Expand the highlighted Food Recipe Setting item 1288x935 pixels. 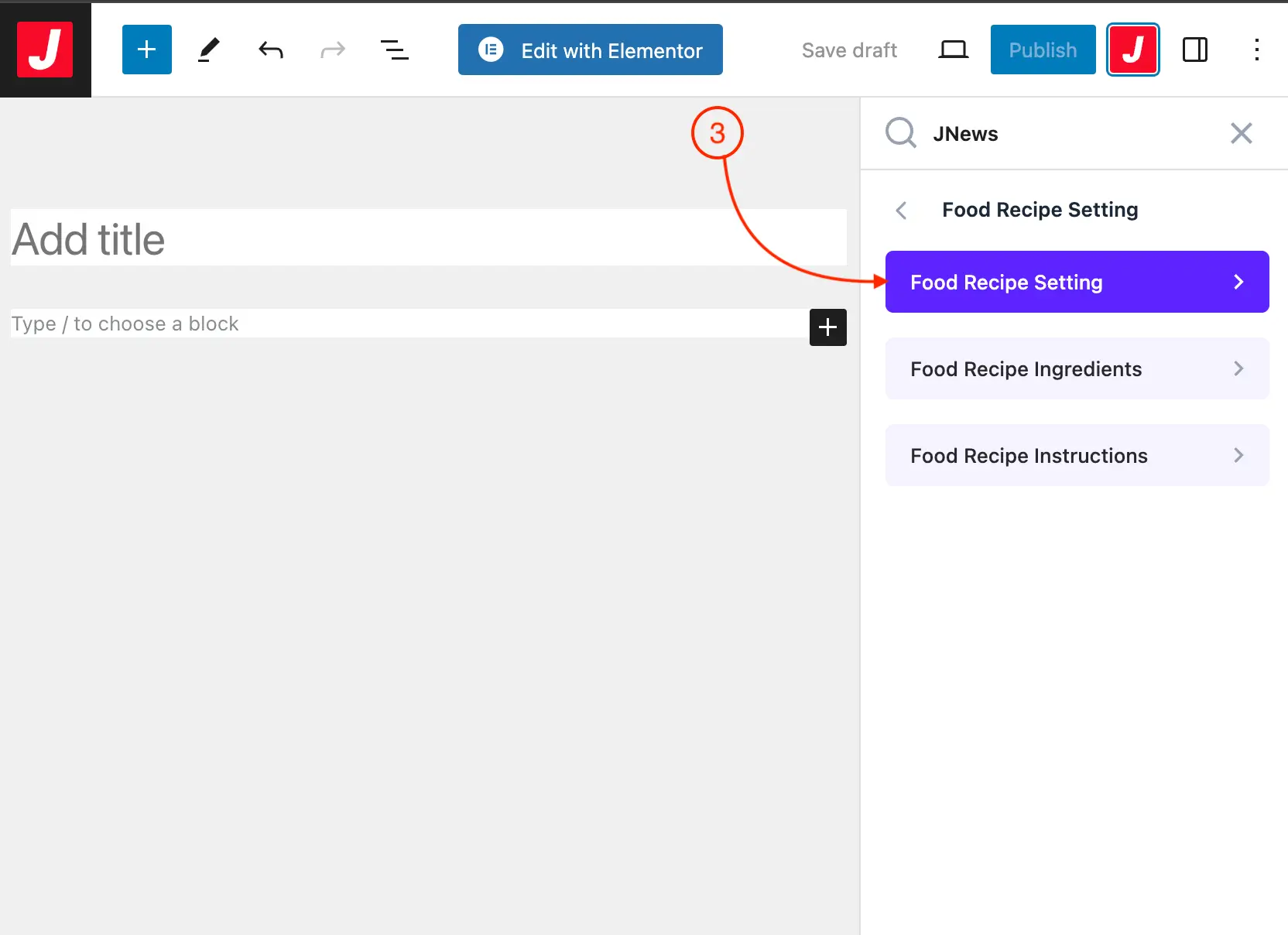pyautogui.click(x=1077, y=282)
